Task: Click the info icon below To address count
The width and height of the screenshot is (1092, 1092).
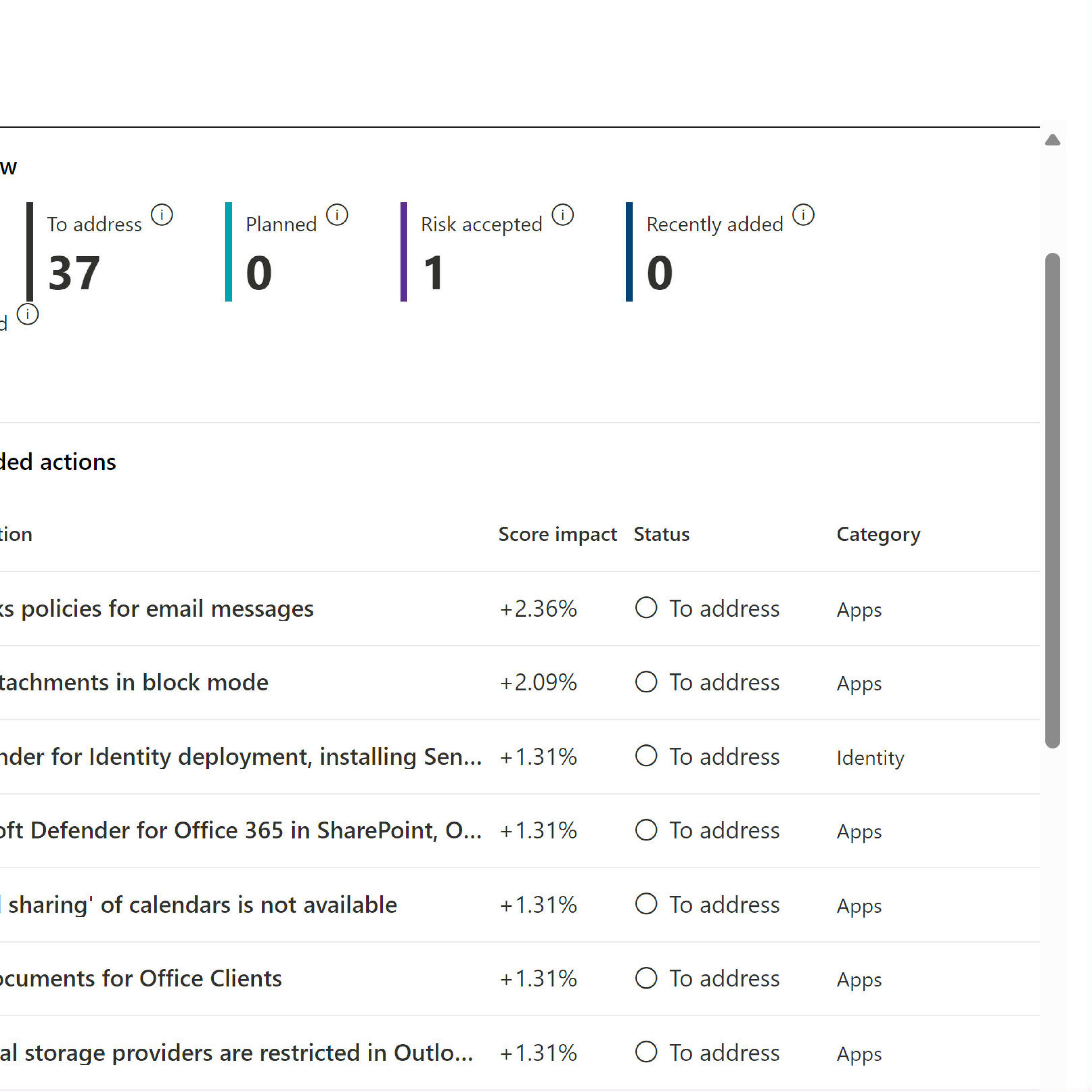Action: pyautogui.click(x=28, y=315)
